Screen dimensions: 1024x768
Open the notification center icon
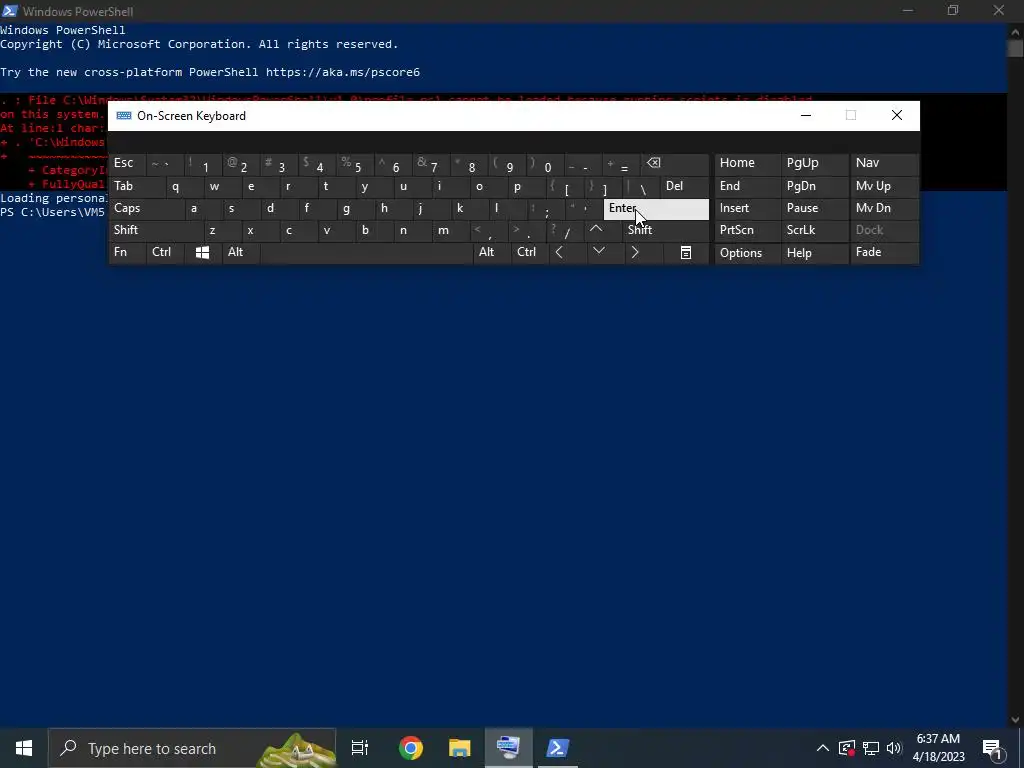coord(991,748)
